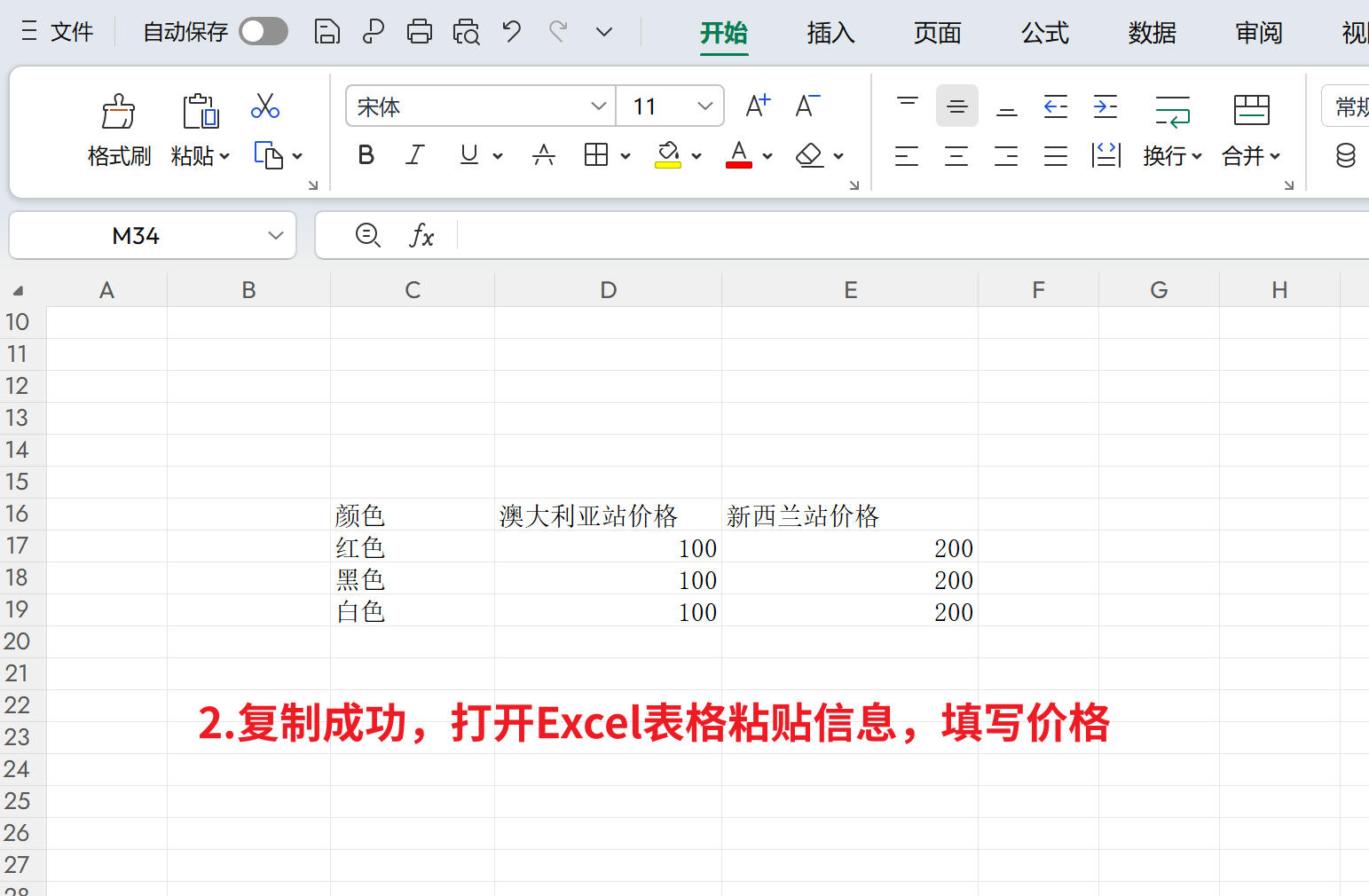Select the Format Painter tool

coord(119,130)
